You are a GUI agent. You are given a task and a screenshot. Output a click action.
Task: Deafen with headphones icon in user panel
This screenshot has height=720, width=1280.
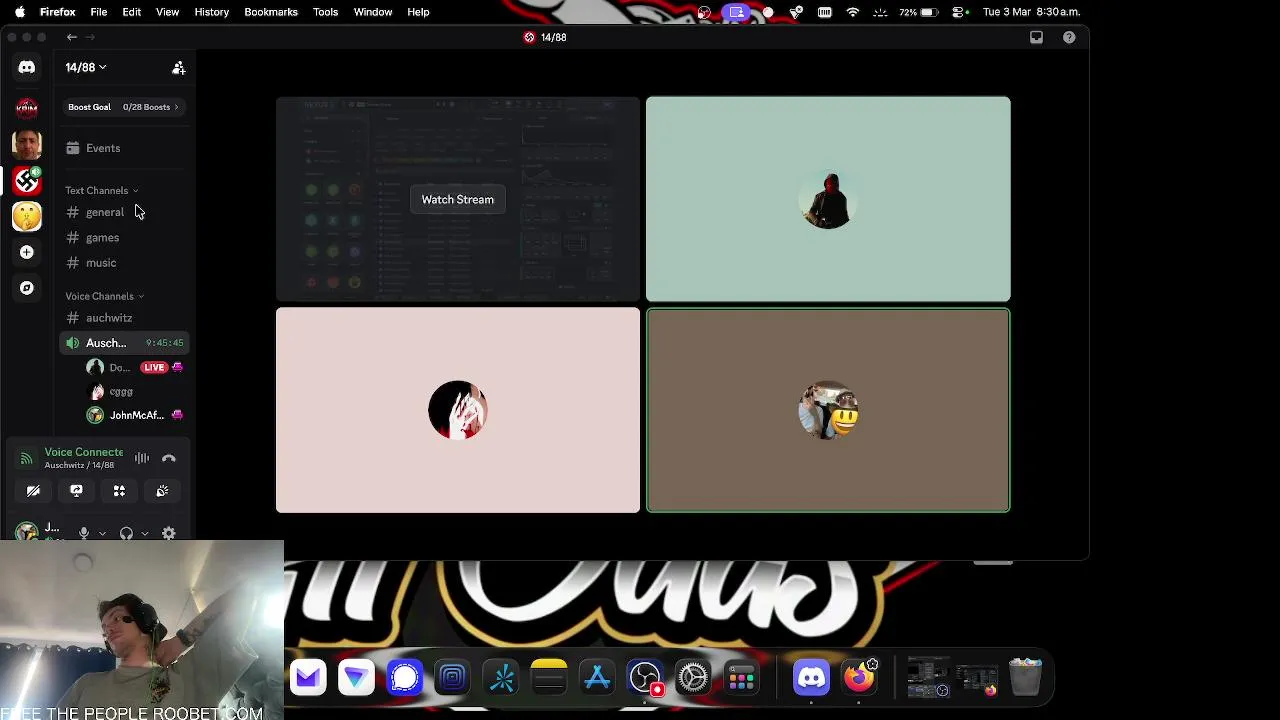[126, 533]
